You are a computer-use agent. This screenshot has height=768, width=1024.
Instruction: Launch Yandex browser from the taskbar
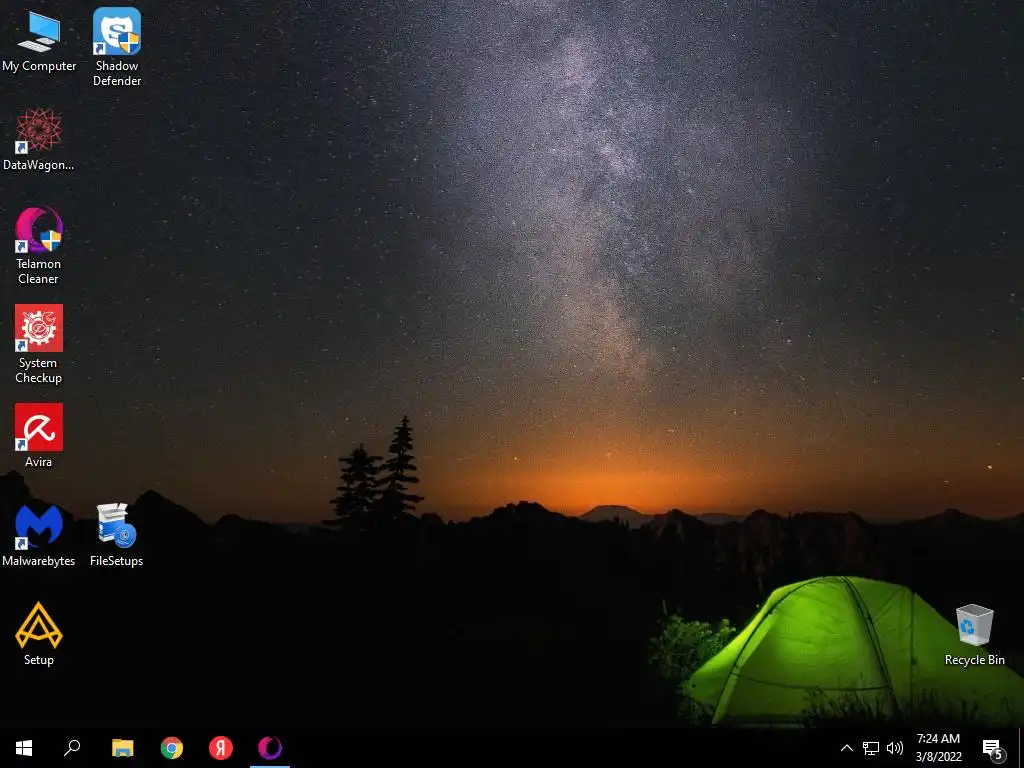point(221,748)
